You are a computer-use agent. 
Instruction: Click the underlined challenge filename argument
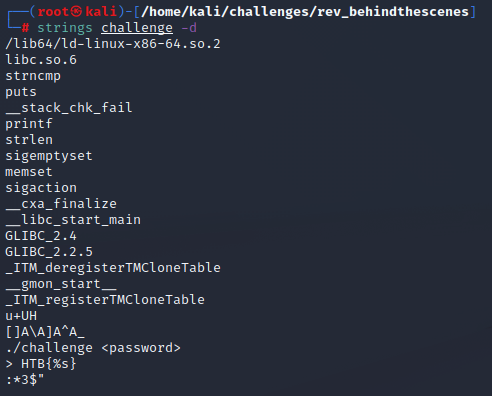click(137, 28)
